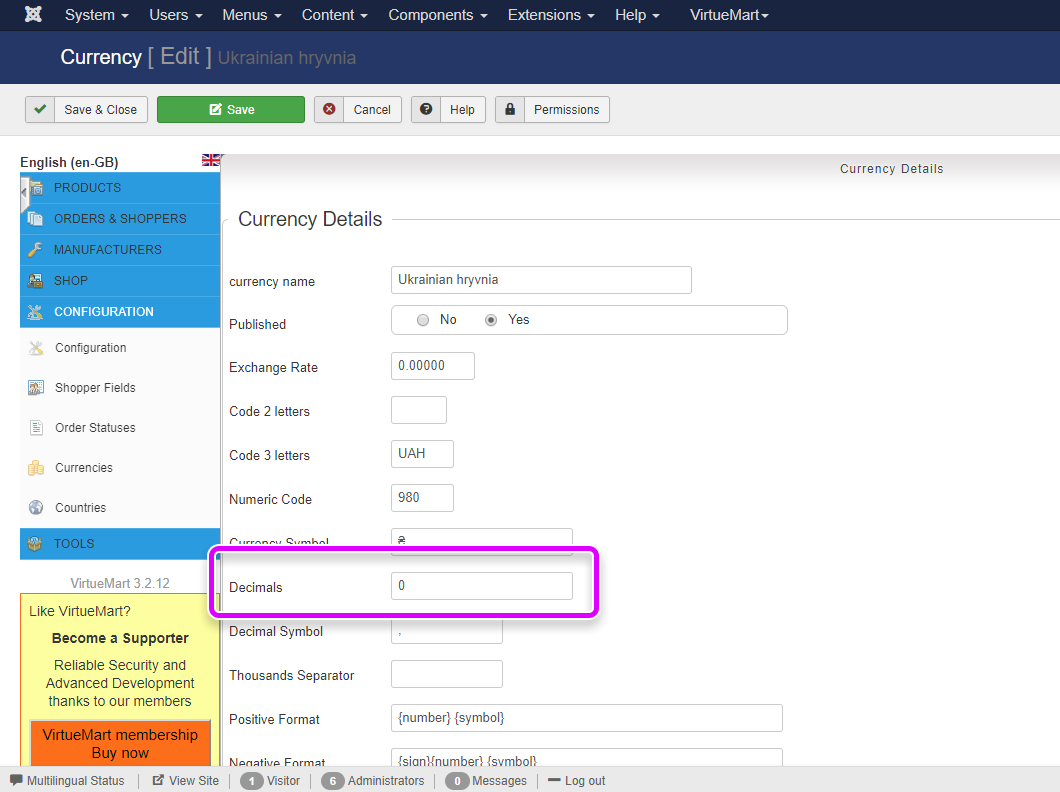
Task: Click the Visitor count badge
Action: (x=251, y=781)
